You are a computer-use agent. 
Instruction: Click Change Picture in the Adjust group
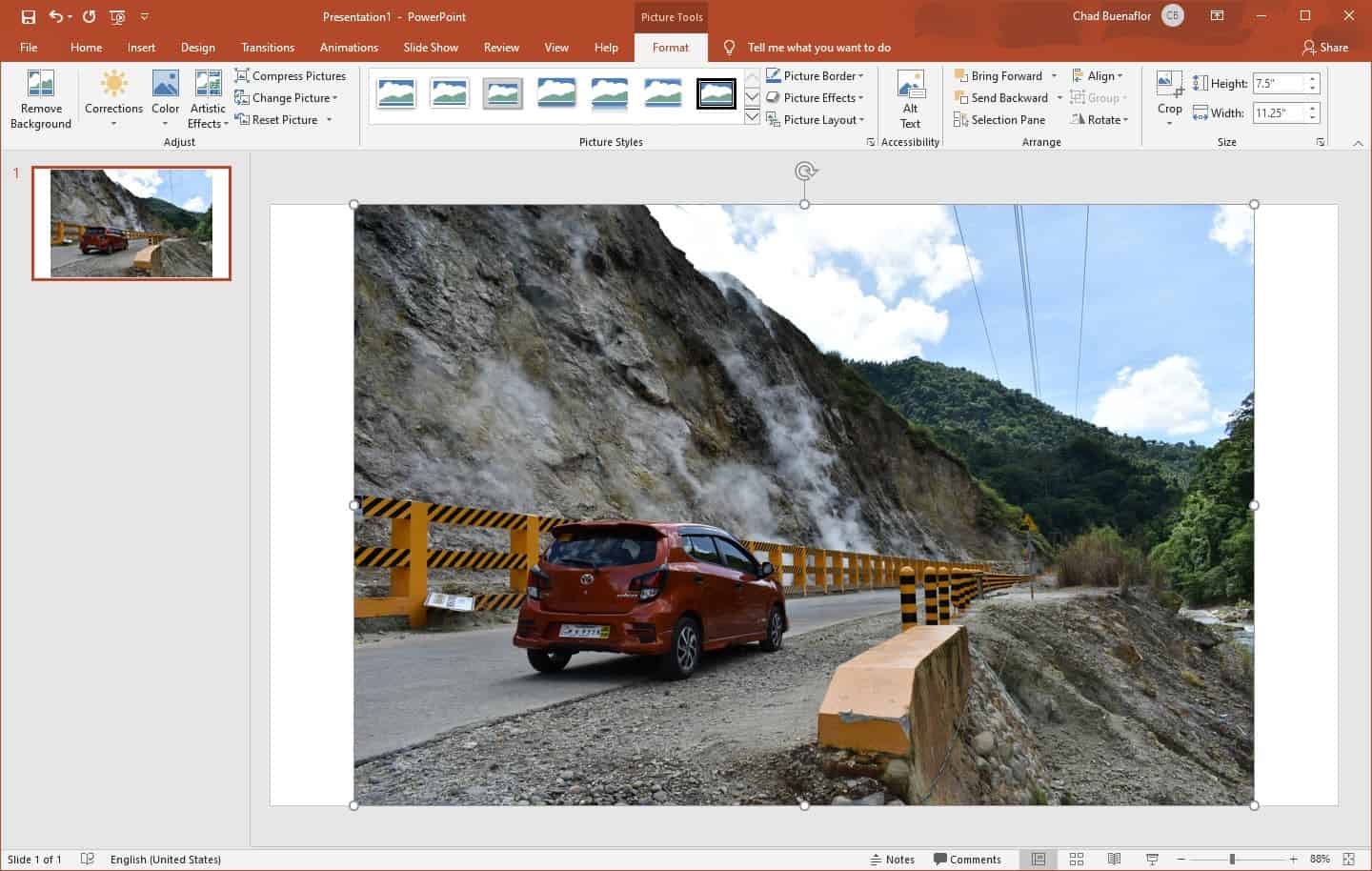point(288,97)
